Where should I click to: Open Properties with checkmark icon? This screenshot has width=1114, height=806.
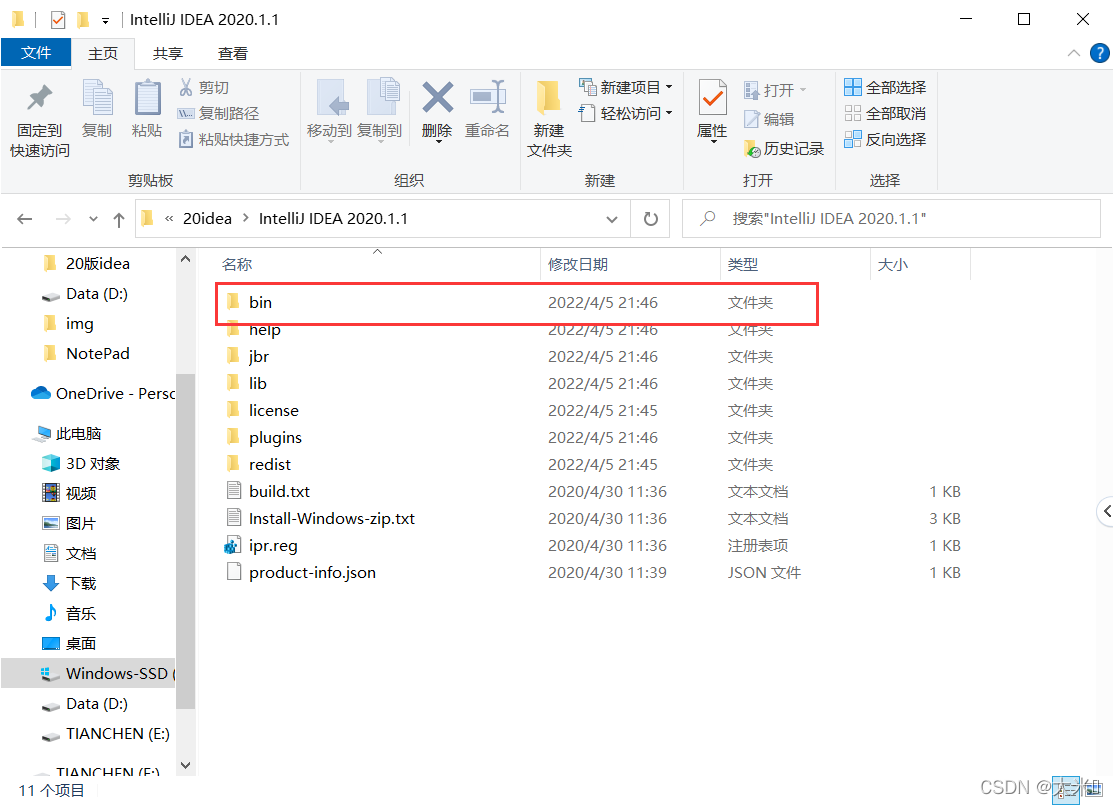coord(713,98)
